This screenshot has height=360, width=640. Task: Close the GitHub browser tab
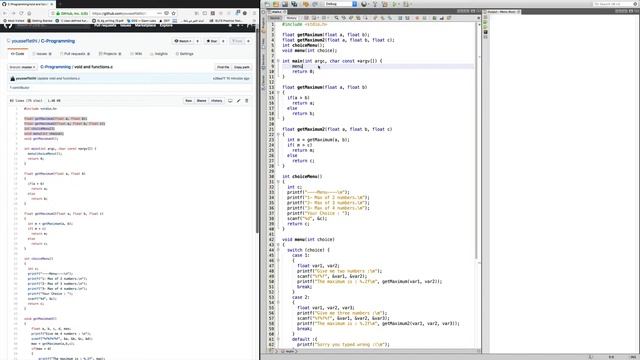click(x=52, y=4)
